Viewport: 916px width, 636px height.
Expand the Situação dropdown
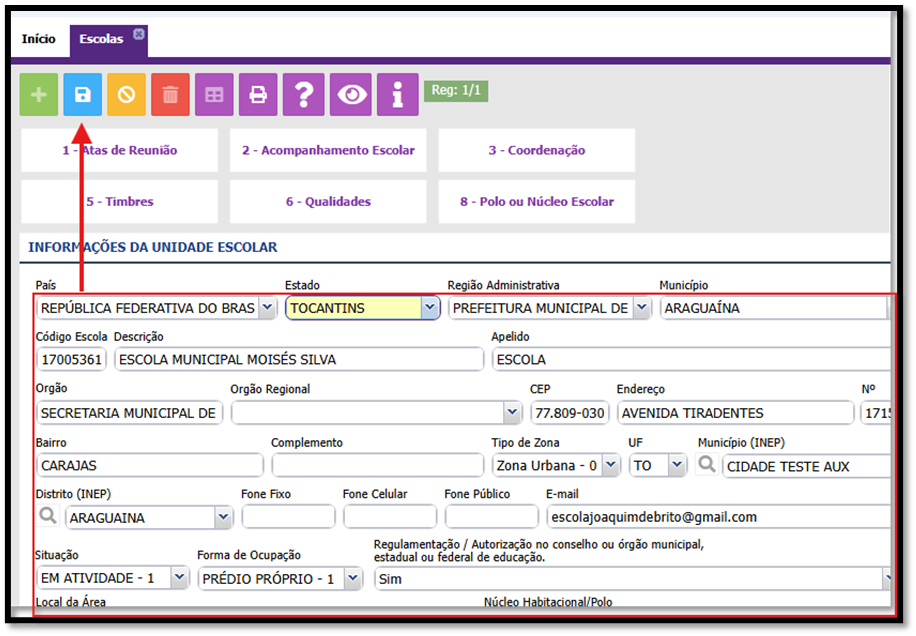click(x=179, y=578)
